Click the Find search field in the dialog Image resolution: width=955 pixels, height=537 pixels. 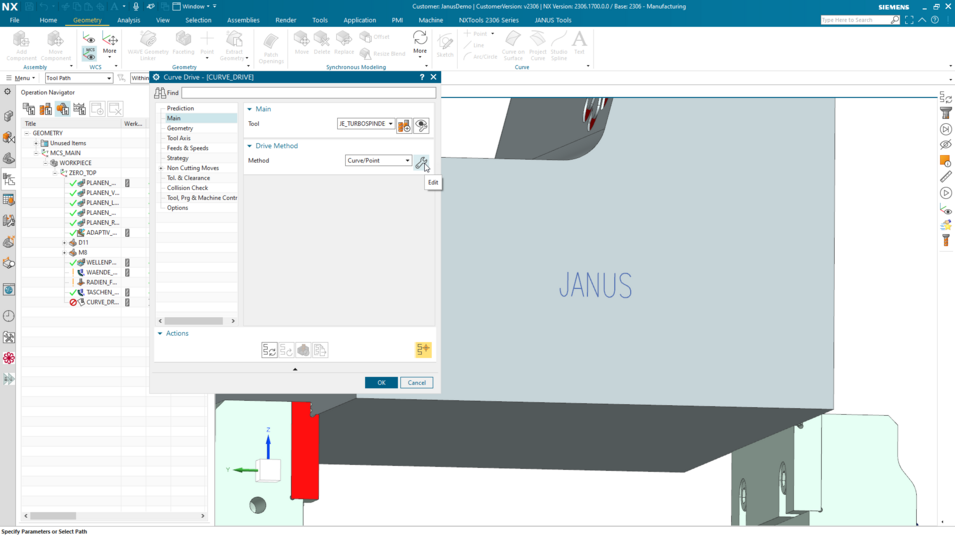[x=308, y=93]
